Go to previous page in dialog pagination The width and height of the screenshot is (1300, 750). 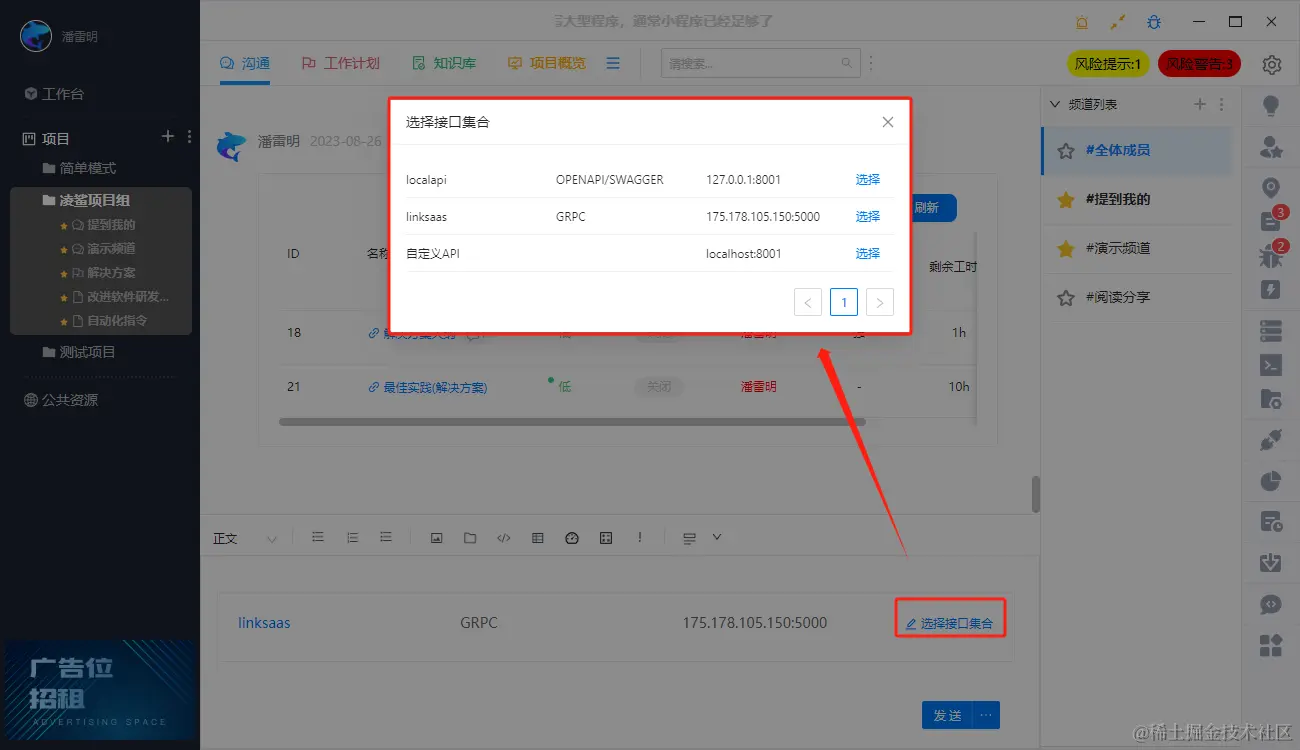[808, 302]
